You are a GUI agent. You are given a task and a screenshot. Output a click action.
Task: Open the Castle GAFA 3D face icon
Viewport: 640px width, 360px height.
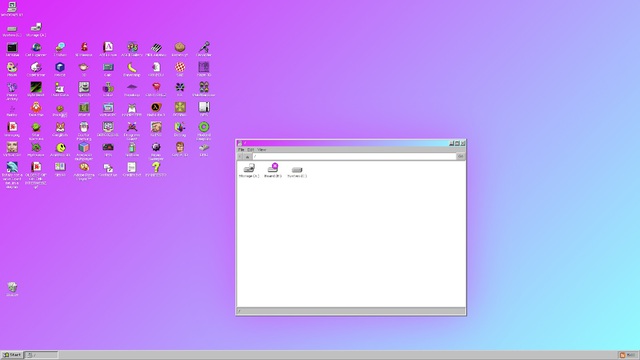tap(180, 149)
